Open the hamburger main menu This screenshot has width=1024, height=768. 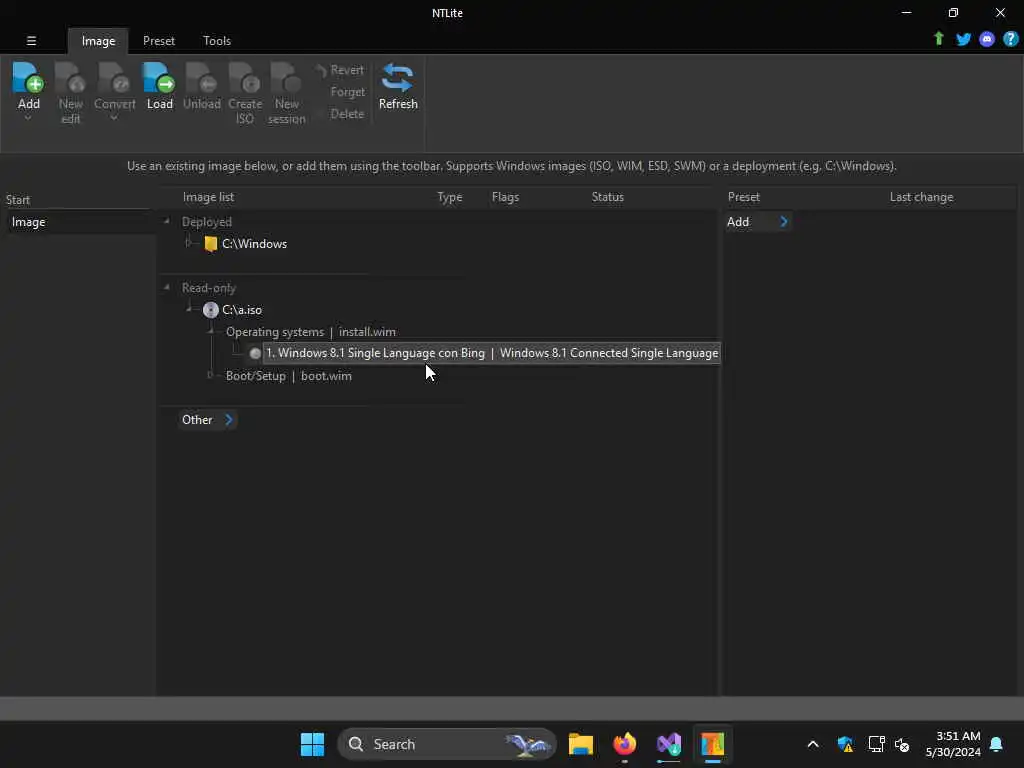(31, 40)
